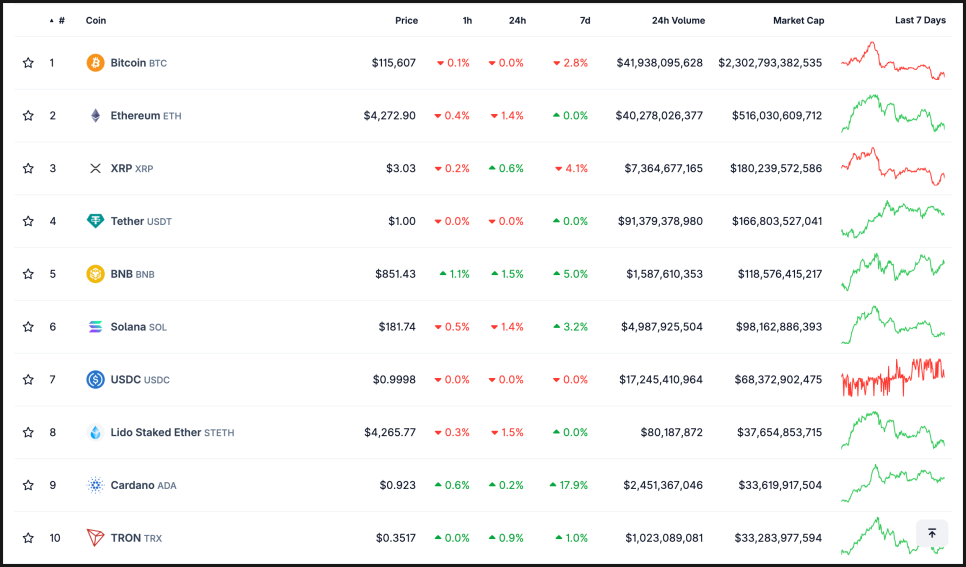Toggle the TRON favorite star
The height and width of the screenshot is (567, 966).
point(28,538)
